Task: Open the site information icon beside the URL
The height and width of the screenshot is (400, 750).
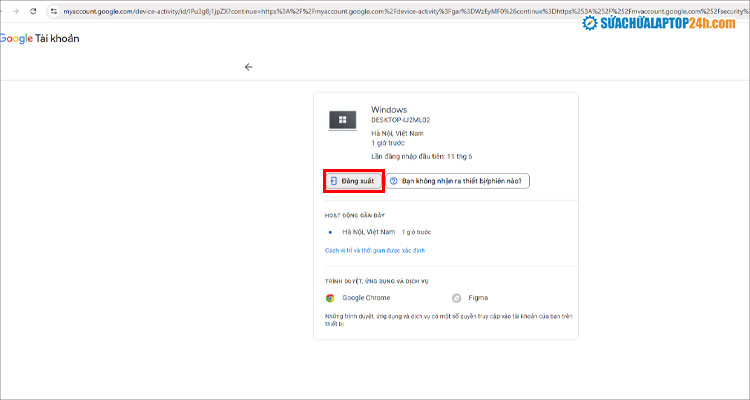Action: tap(52, 11)
